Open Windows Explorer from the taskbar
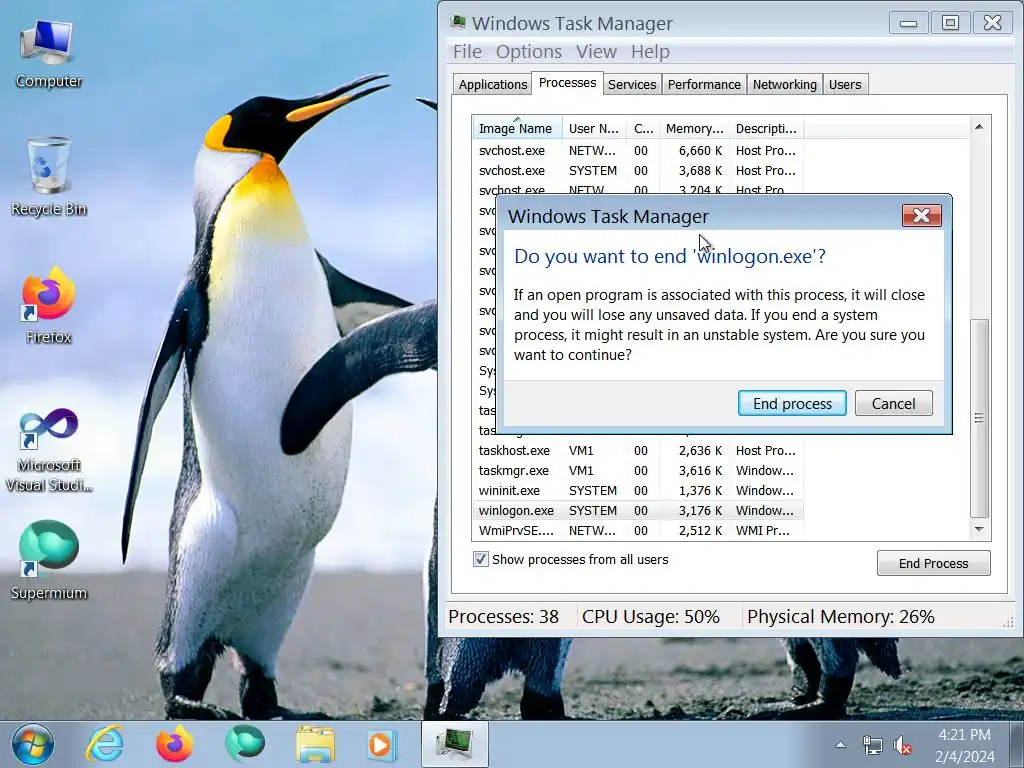The width and height of the screenshot is (1024, 768). point(315,744)
